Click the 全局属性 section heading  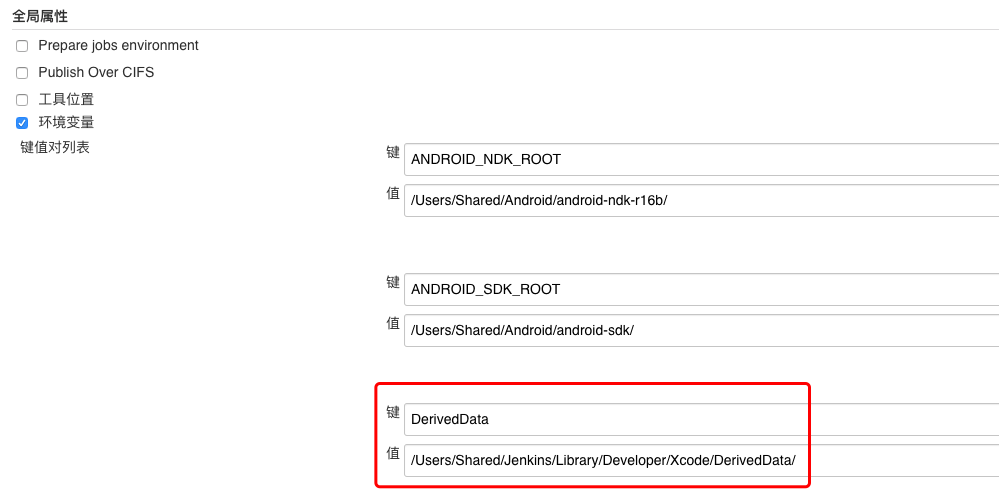[x=40, y=16]
